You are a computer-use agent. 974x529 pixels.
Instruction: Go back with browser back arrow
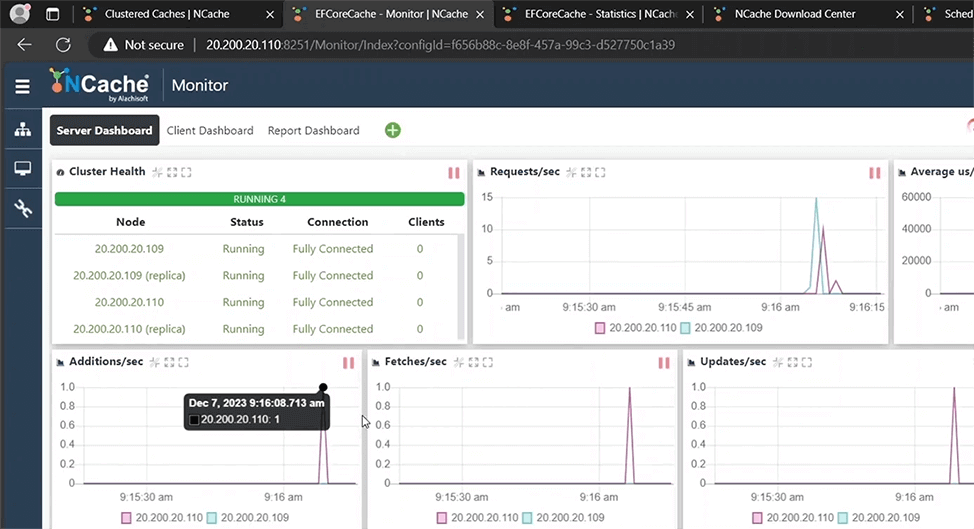(24, 45)
